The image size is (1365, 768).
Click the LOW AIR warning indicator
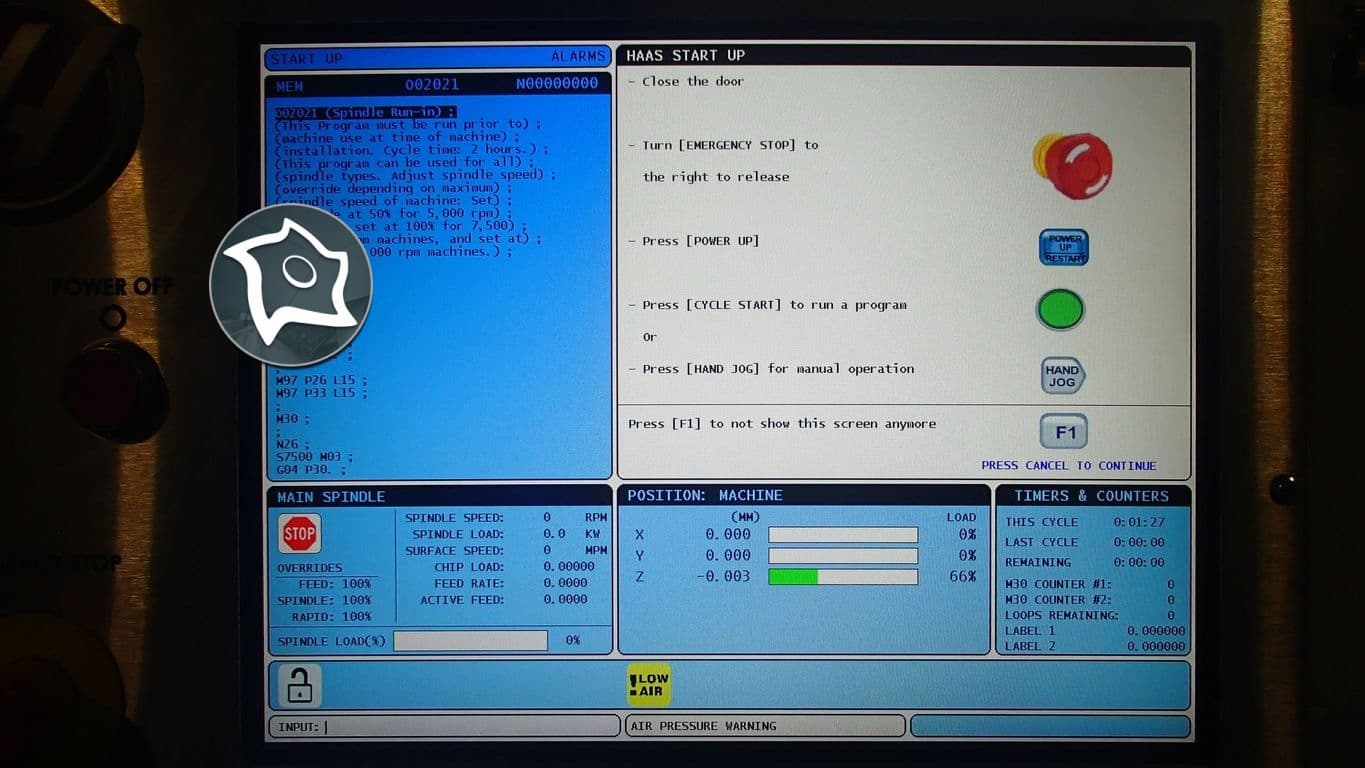pyautogui.click(x=648, y=684)
